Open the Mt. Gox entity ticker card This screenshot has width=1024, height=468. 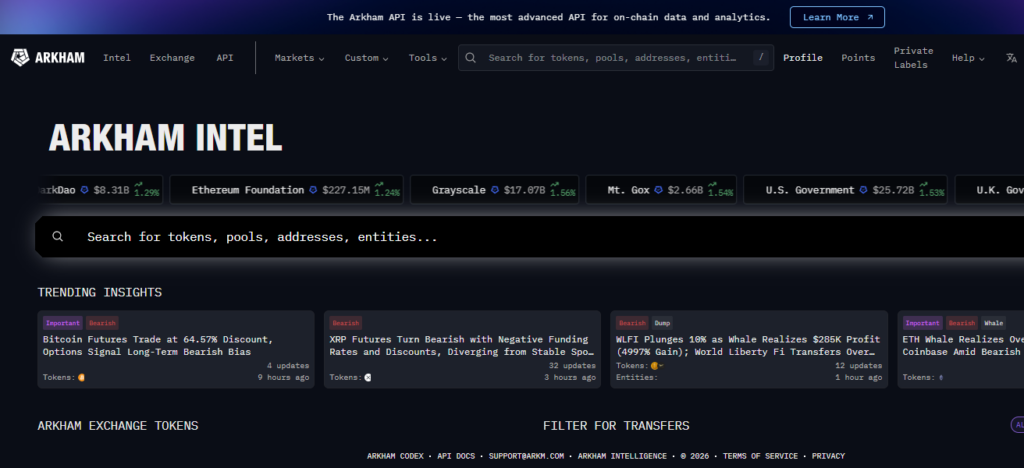[x=661, y=190]
